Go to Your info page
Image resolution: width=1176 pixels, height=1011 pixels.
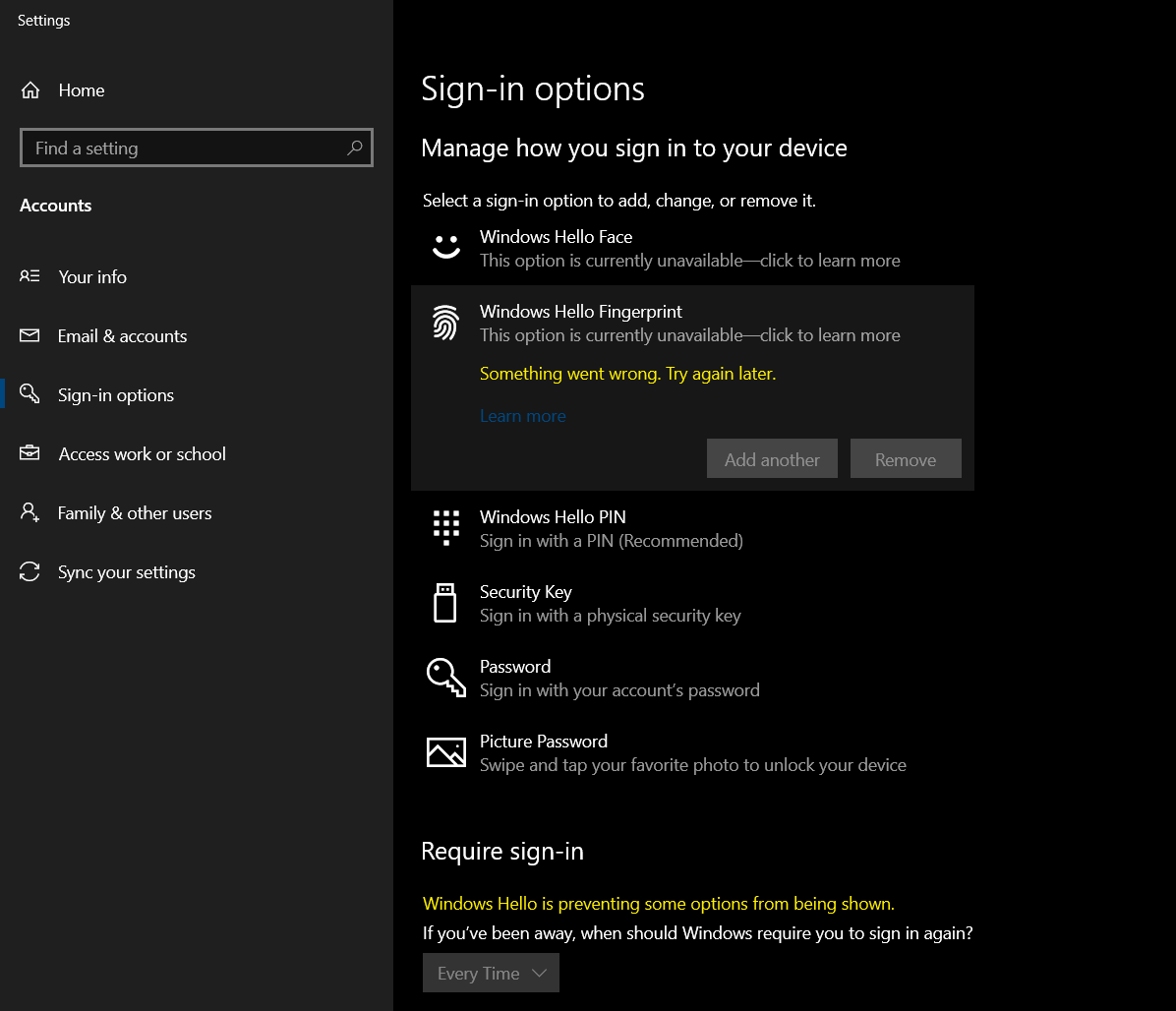[x=197, y=276]
